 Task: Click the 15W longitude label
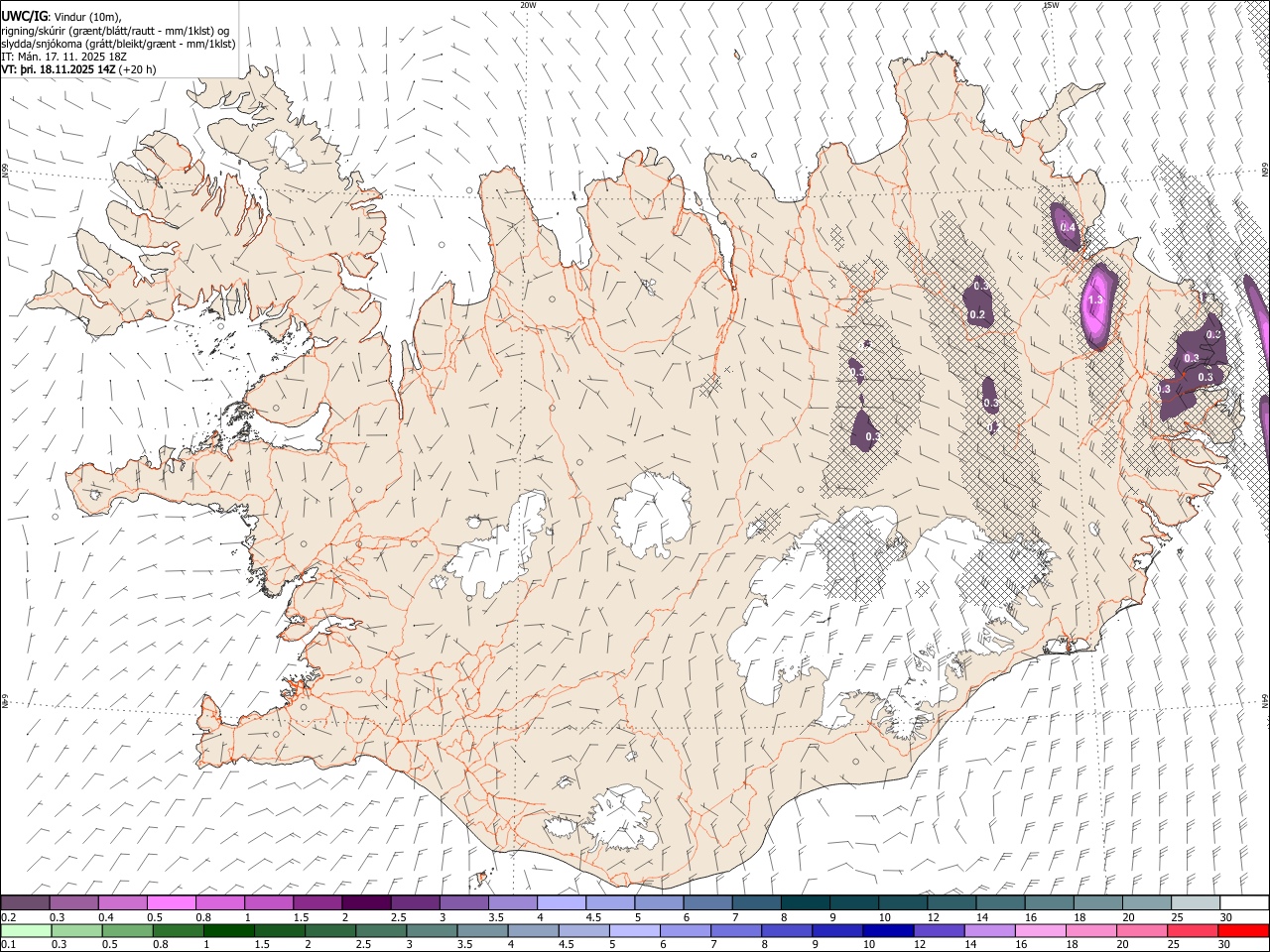click(x=1052, y=5)
